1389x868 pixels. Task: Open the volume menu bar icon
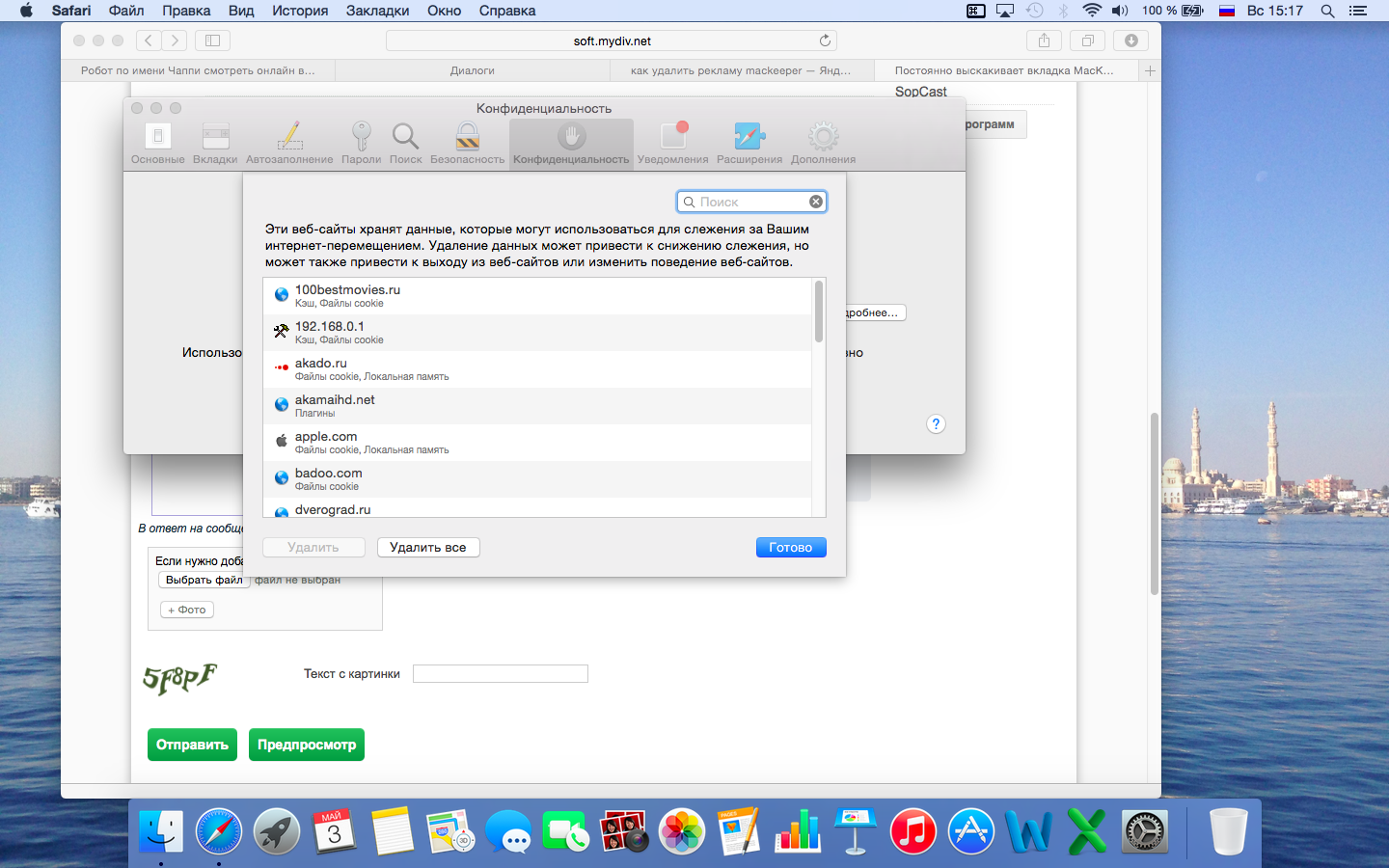coord(1120,11)
